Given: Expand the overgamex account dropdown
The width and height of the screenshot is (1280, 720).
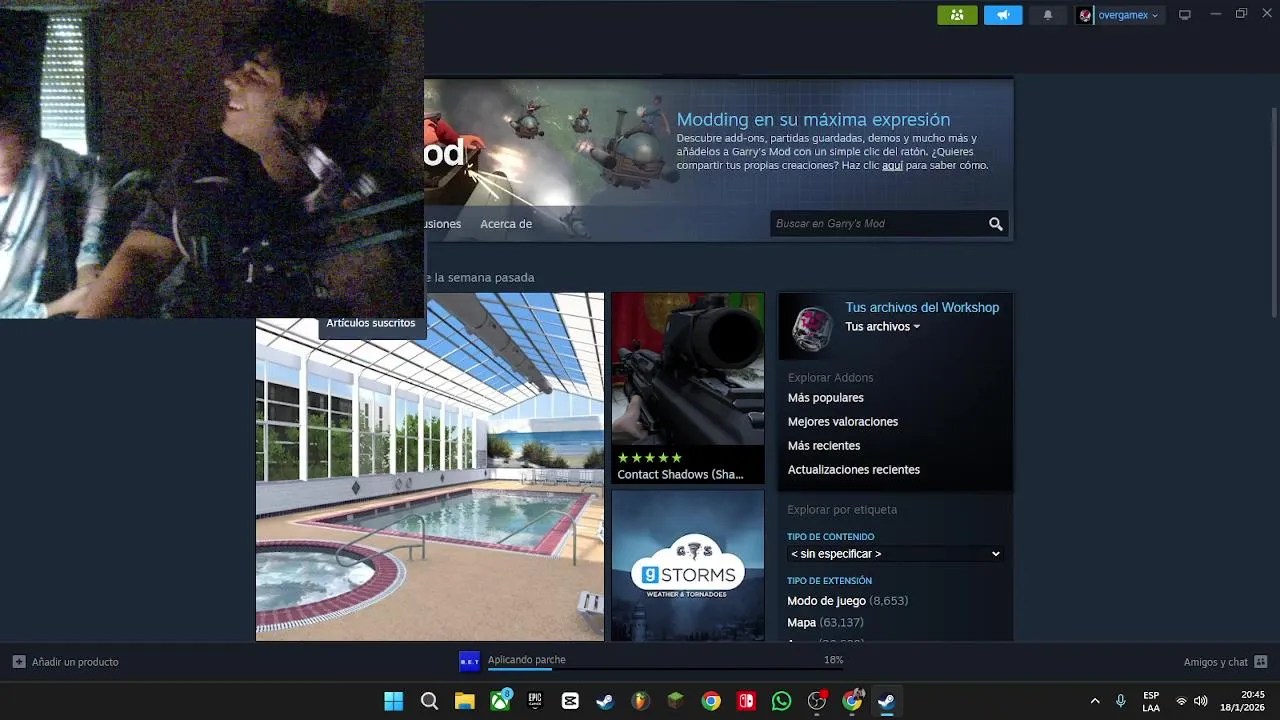Looking at the screenshot, I should pyautogui.click(x=1155, y=15).
